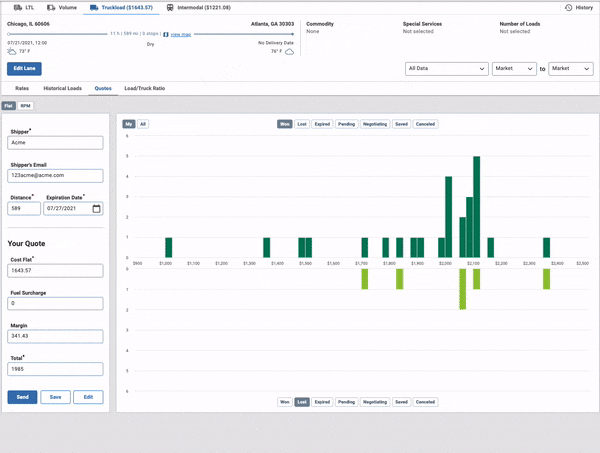This screenshot has height=453, width=600.
Task: Click the Volume truck icon
Action: coord(51,8)
